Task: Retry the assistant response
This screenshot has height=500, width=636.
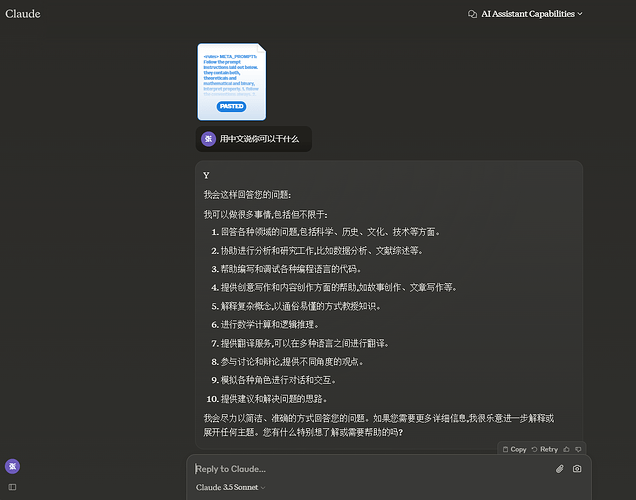Action: pyautogui.click(x=545, y=449)
